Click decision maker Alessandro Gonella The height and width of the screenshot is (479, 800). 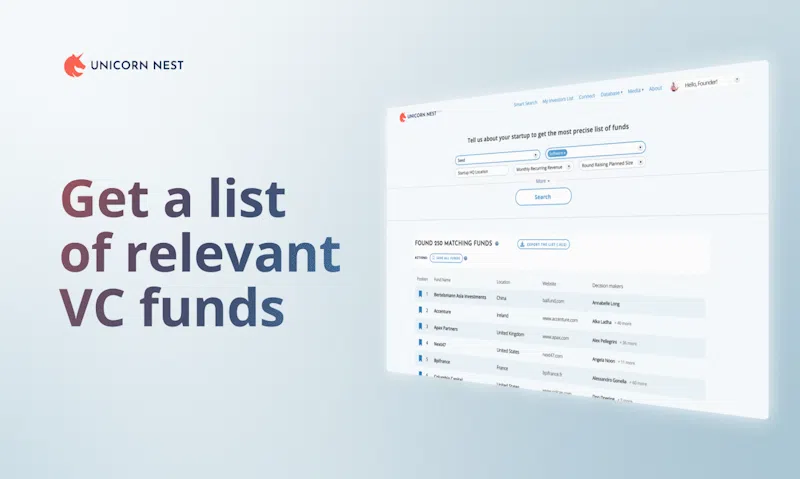[609, 380]
